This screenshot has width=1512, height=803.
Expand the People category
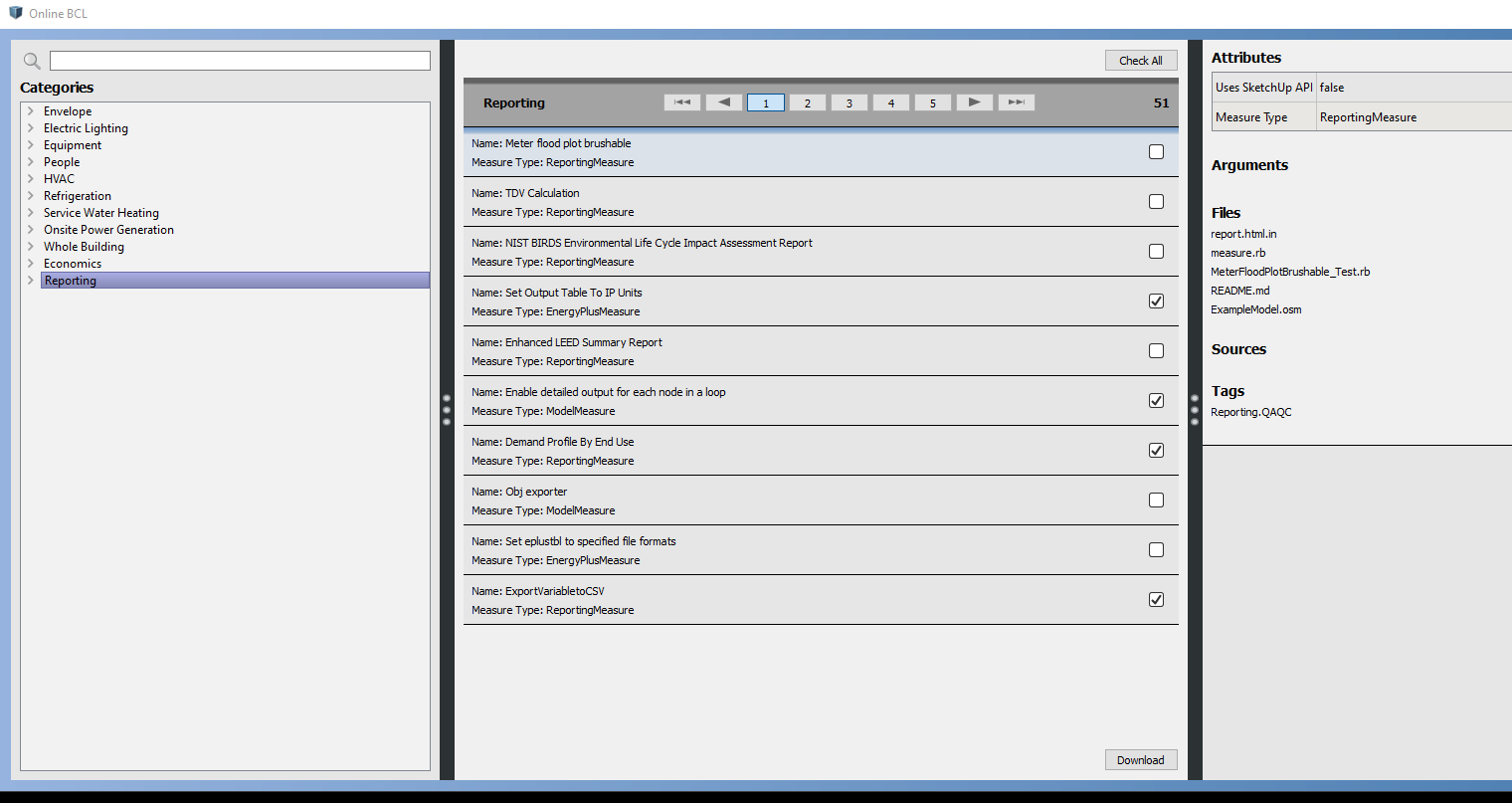[x=31, y=162]
